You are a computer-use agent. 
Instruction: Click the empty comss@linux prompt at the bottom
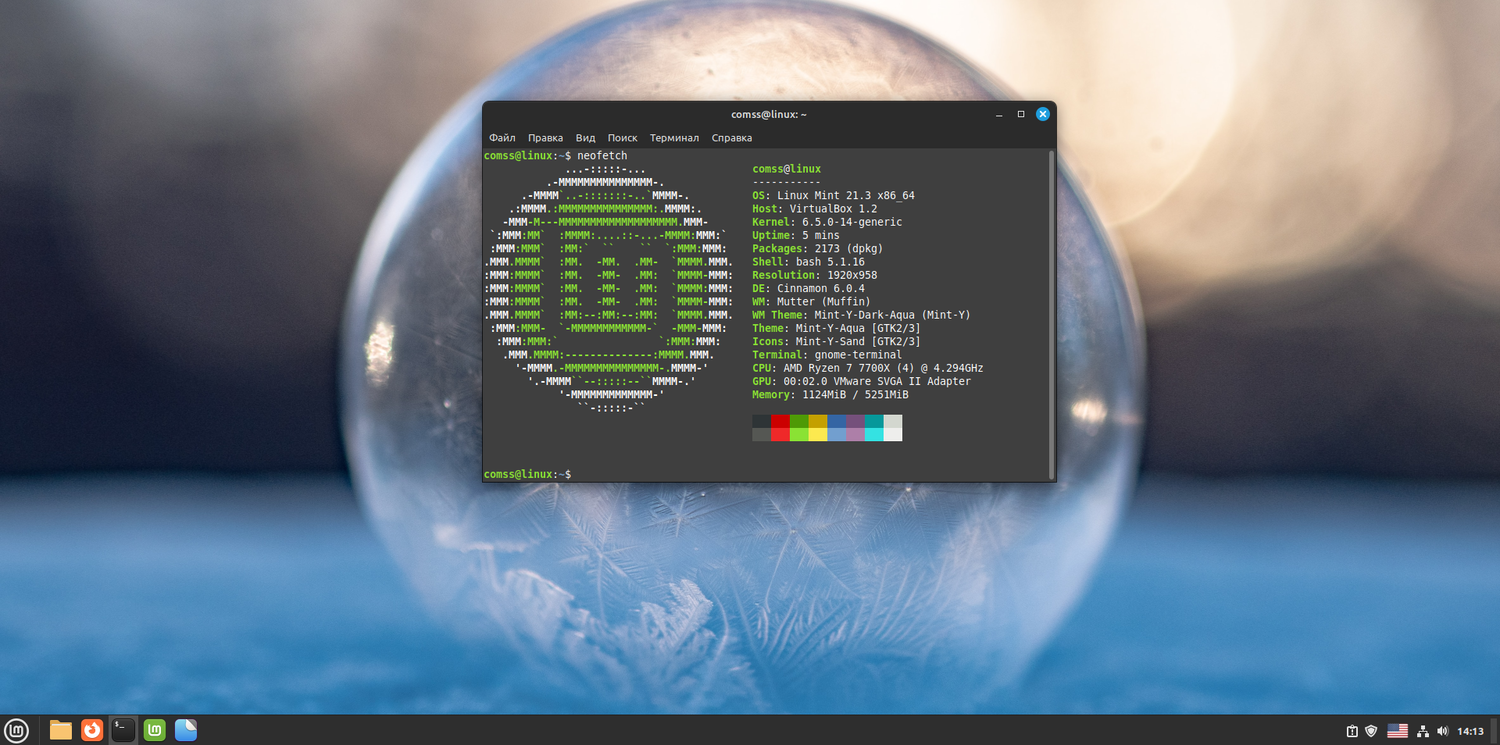527,474
